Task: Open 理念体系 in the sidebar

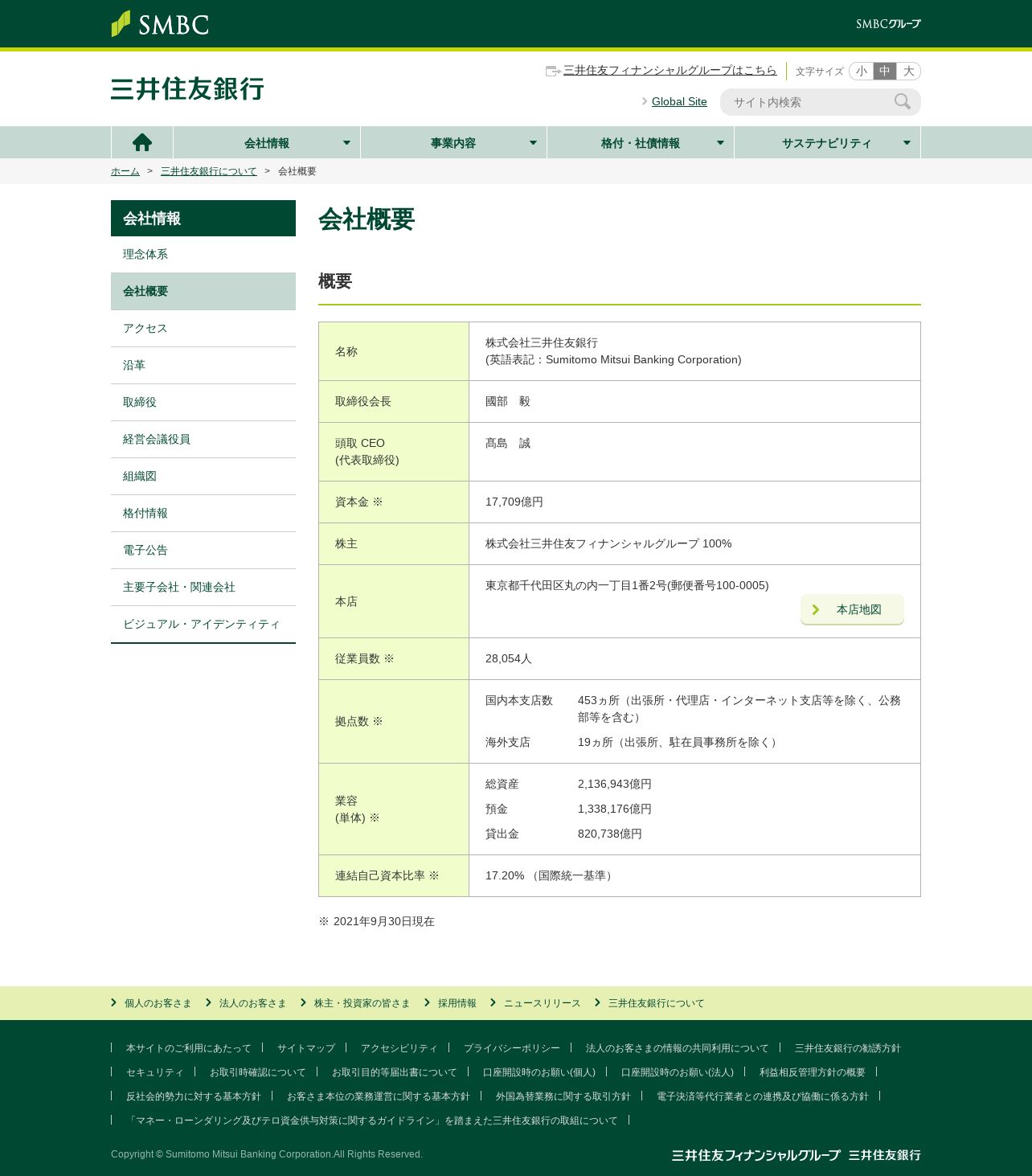Action: coord(203,254)
